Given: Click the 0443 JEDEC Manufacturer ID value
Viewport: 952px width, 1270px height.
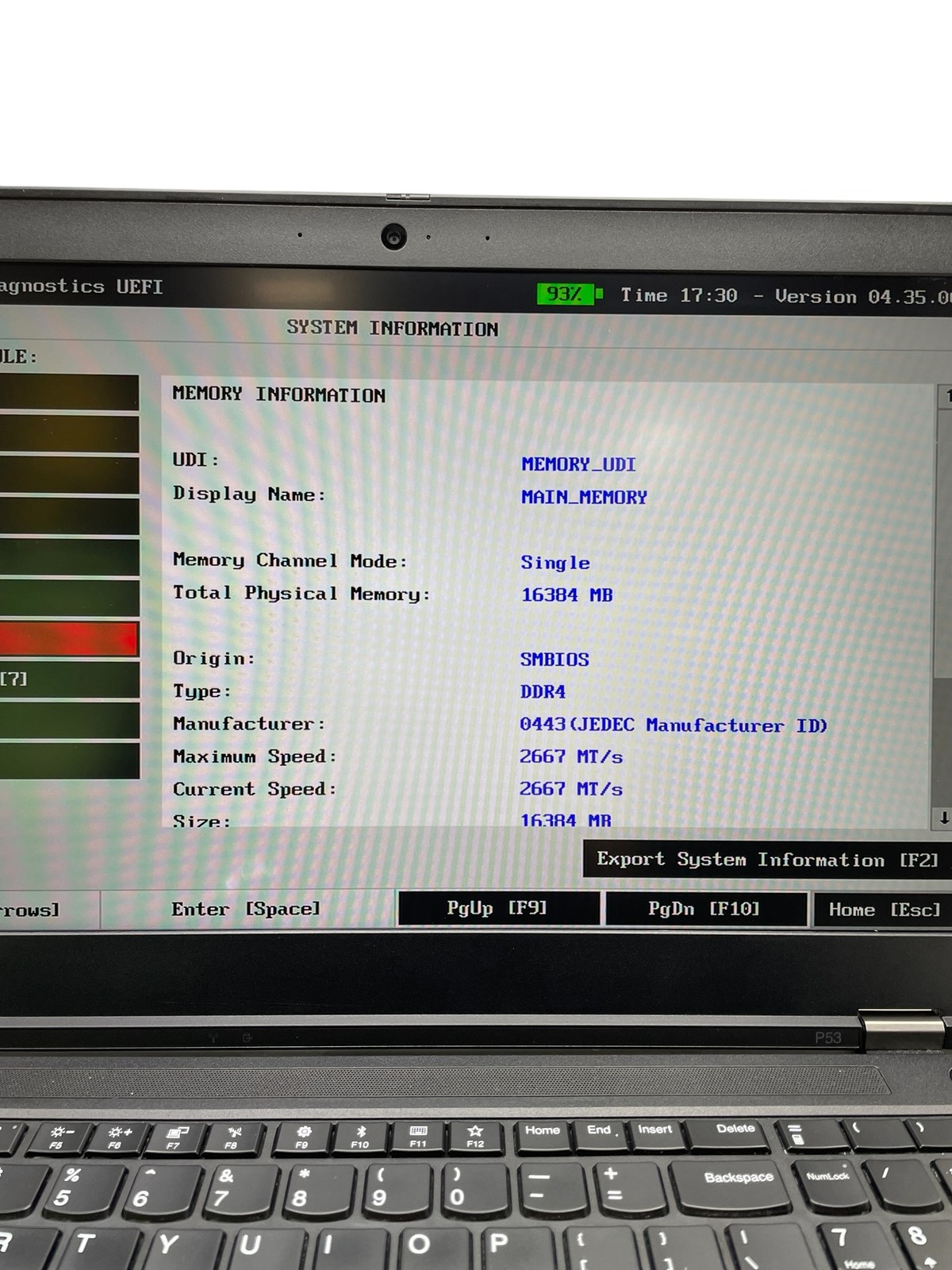Looking at the screenshot, I should click(673, 725).
